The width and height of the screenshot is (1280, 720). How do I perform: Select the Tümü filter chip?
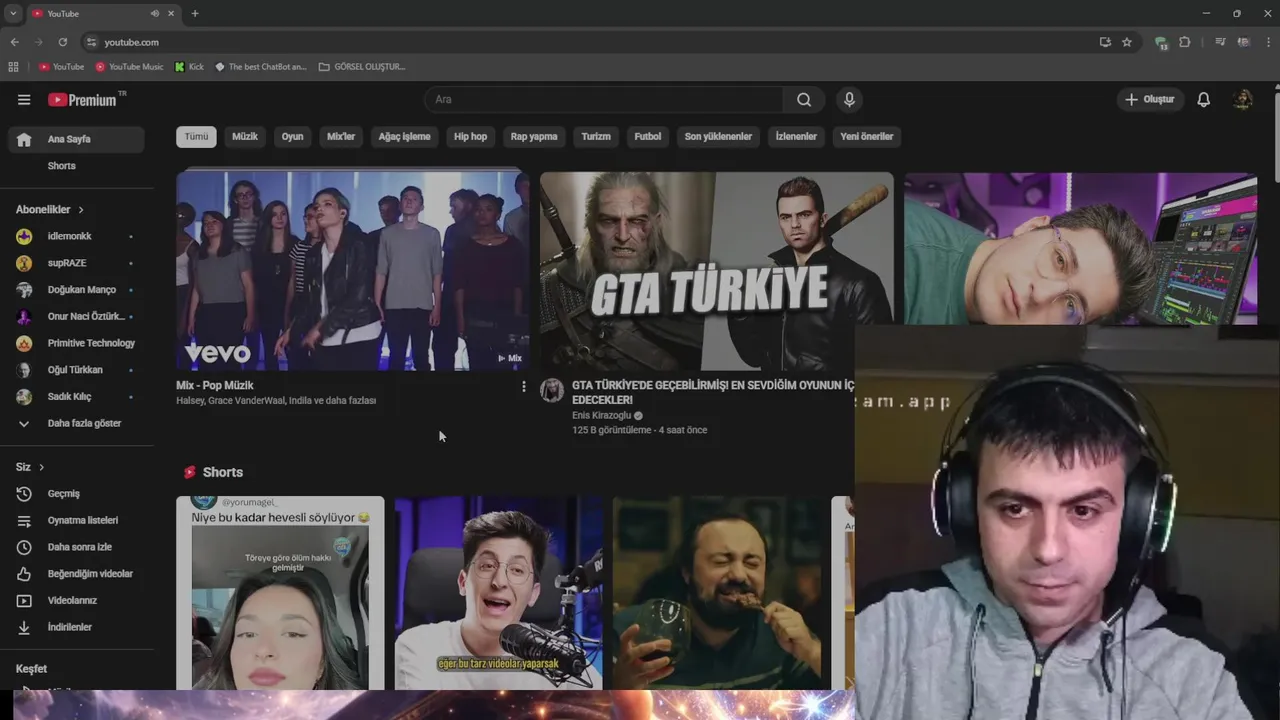(x=196, y=136)
